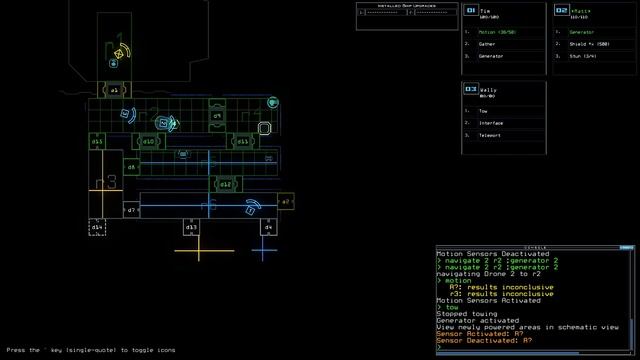Choose Matt's Generator upgrade row
The image size is (640, 360).
(595, 32)
